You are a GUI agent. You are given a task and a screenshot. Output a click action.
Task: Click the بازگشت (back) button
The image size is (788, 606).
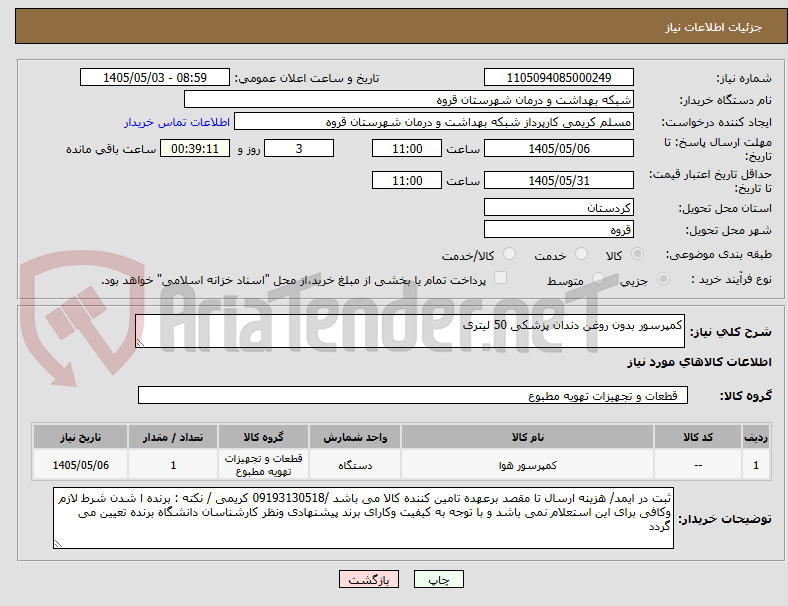pyautogui.click(x=368, y=579)
